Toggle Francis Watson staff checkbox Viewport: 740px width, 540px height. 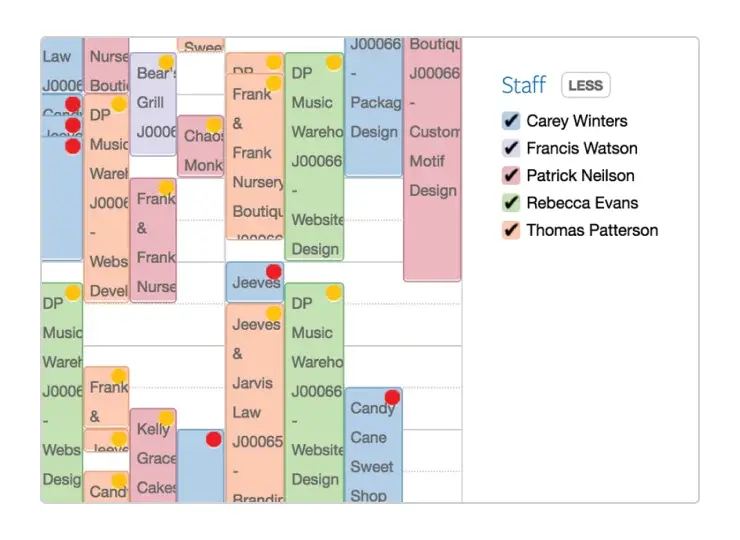click(511, 148)
